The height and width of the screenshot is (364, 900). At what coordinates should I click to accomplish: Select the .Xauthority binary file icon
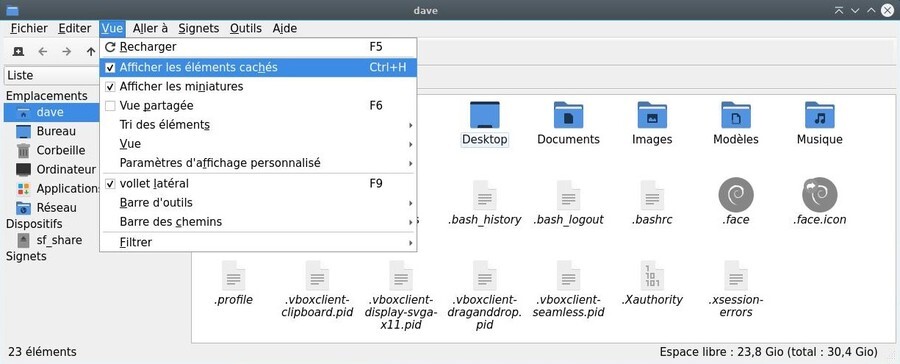652,275
